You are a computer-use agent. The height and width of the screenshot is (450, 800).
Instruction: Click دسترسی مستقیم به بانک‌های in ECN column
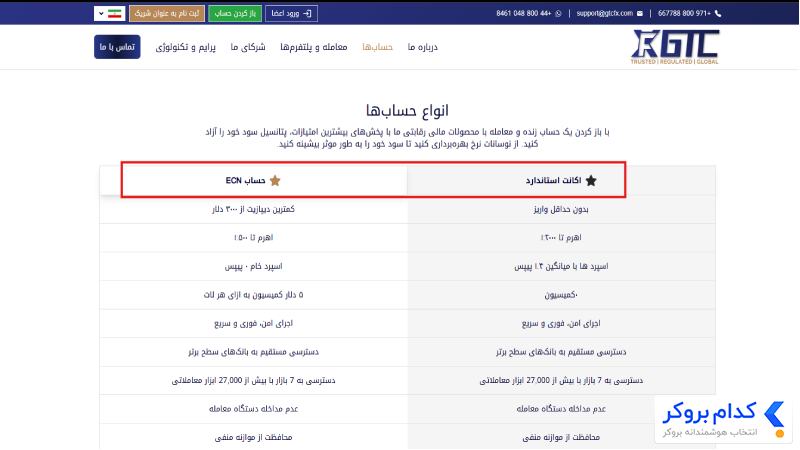coord(254,352)
